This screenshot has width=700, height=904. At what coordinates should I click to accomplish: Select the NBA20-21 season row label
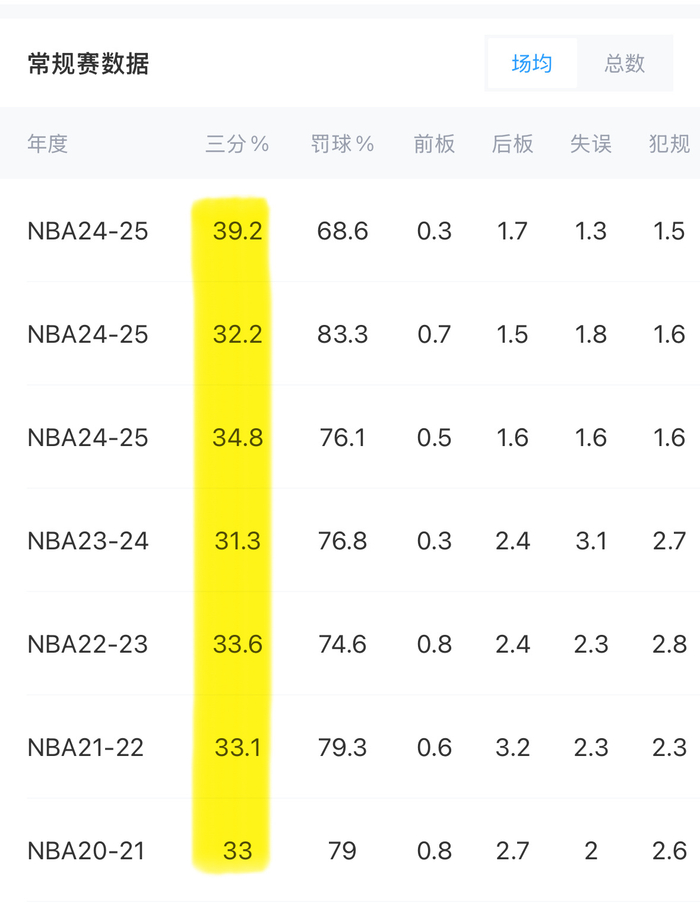point(86,851)
